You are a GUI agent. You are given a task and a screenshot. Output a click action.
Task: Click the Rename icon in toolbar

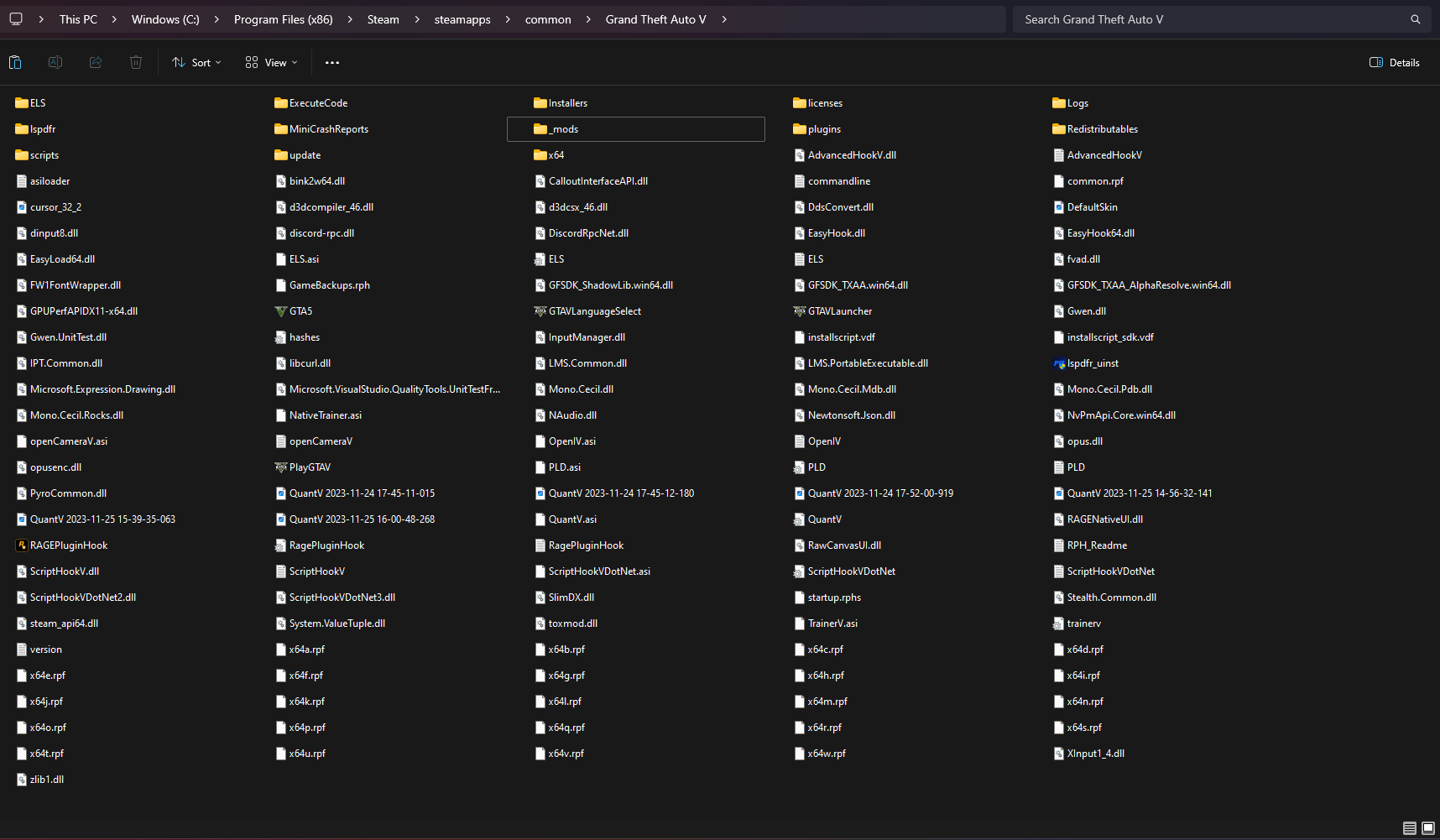[55, 62]
